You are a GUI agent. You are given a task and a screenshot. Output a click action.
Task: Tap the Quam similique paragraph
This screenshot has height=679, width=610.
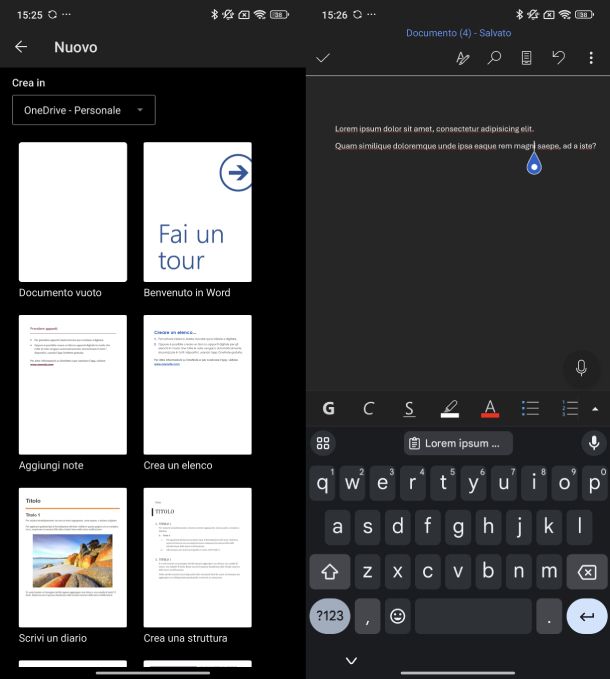(x=465, y=146)
